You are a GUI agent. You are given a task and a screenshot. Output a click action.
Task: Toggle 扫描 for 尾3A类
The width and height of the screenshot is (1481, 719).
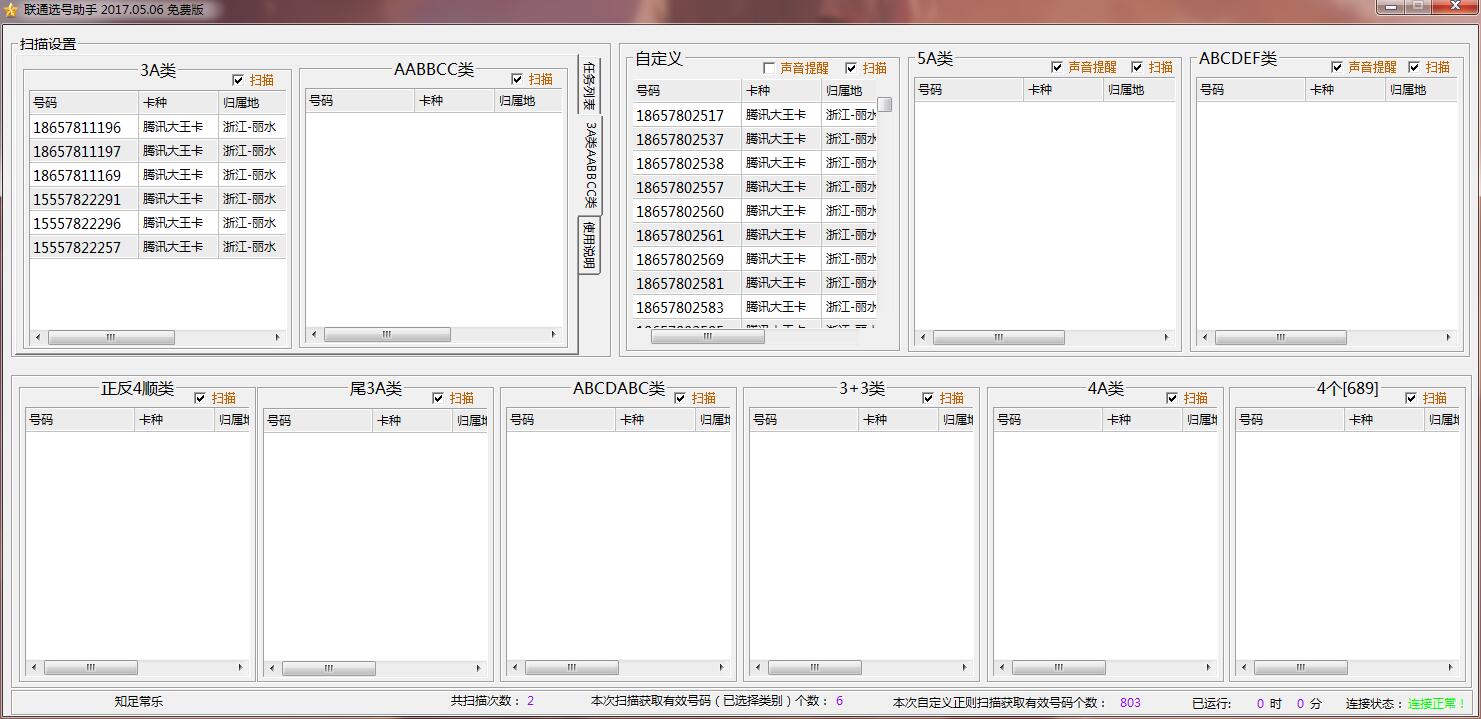click(x=438, y=398)
